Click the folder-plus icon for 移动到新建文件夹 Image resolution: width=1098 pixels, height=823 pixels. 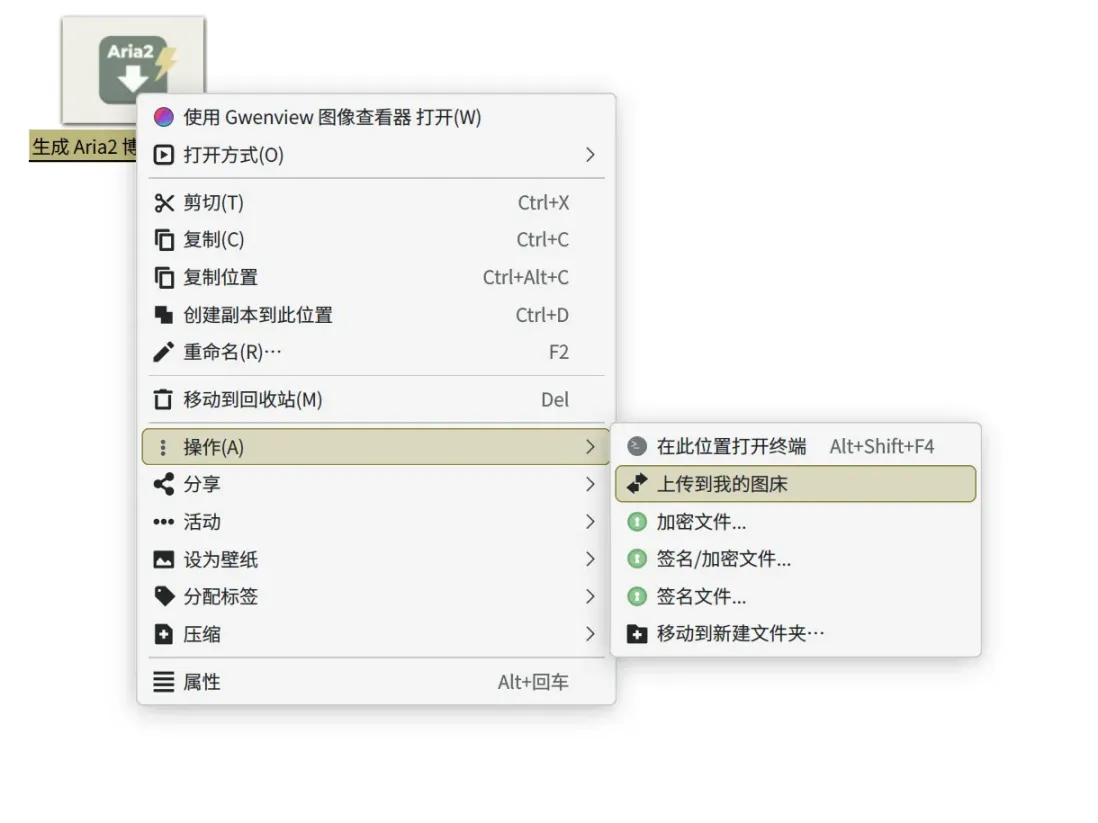coord(636,634)
